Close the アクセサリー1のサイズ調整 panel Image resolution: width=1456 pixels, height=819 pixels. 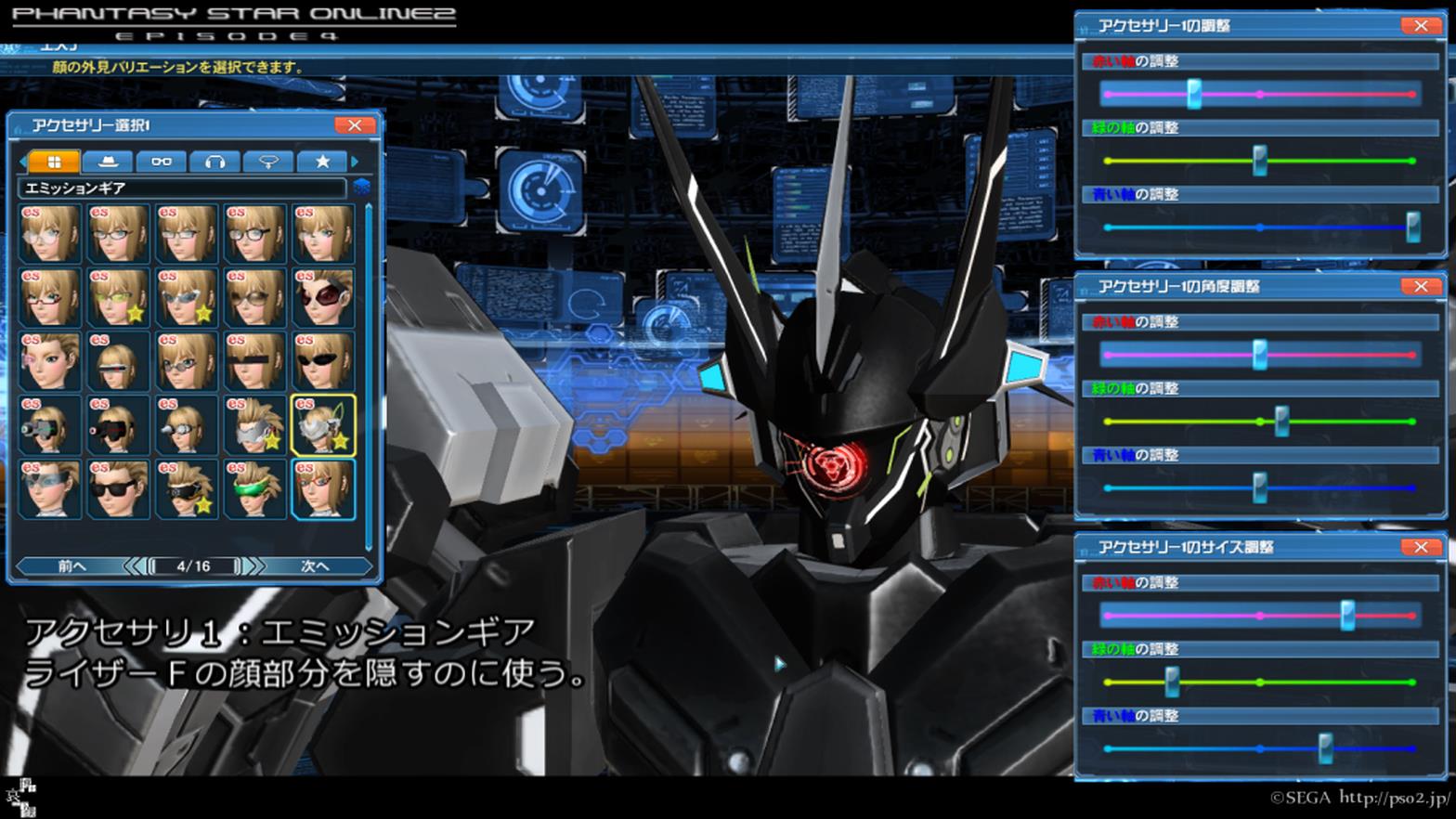pos(1421,548)
